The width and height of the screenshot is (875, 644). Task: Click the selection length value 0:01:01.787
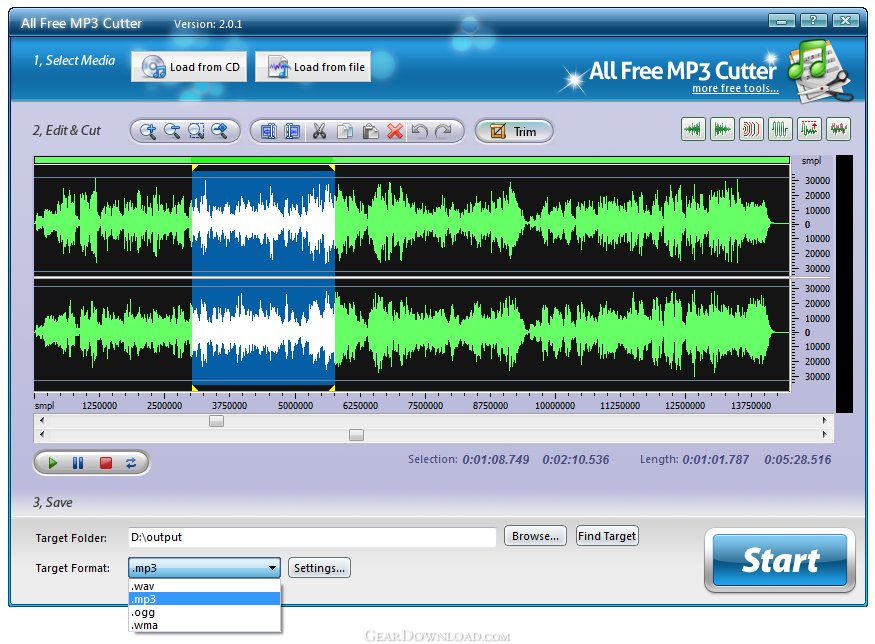pos(715,460)
